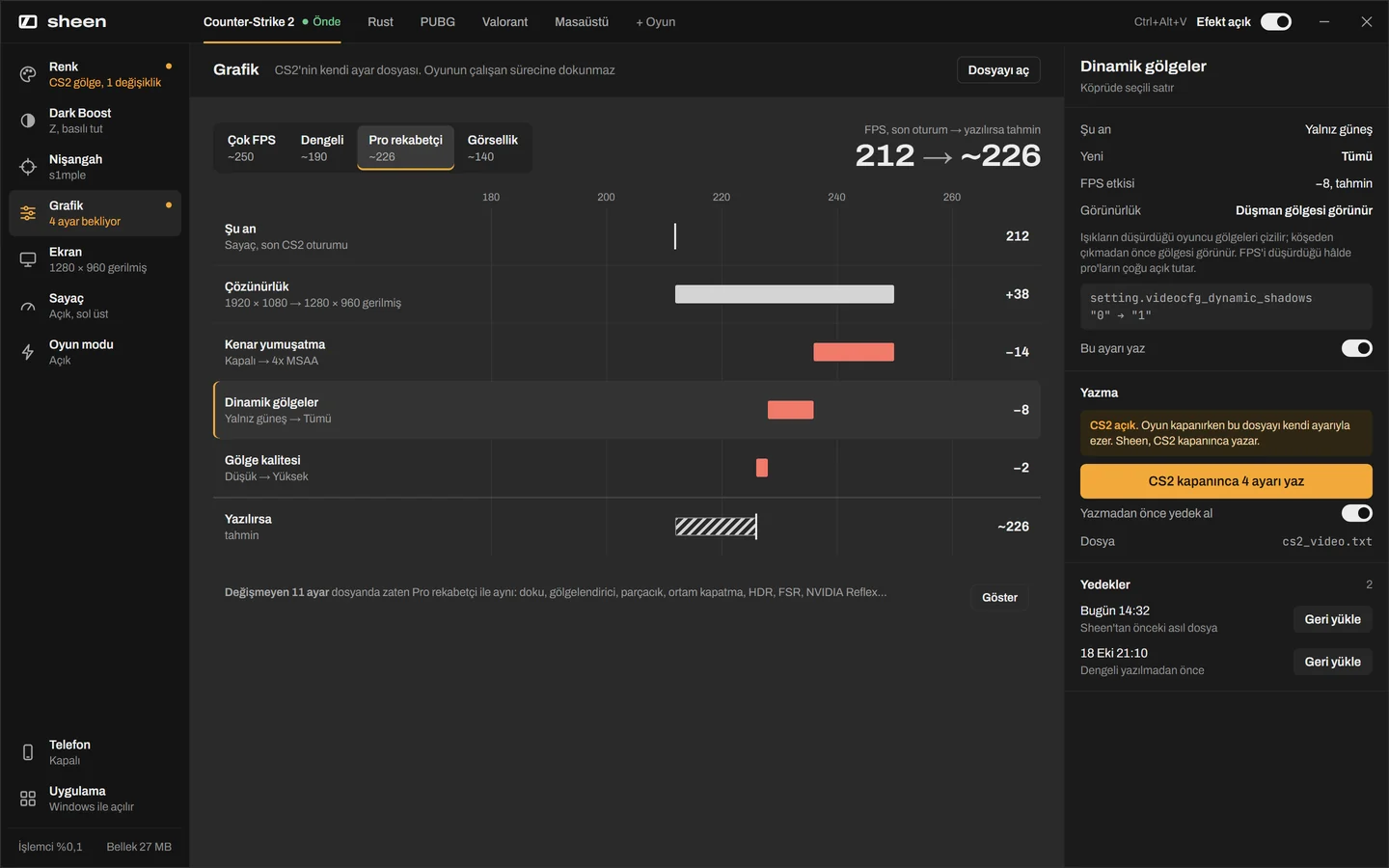Click the cs2_video.txt file name

1326,541
